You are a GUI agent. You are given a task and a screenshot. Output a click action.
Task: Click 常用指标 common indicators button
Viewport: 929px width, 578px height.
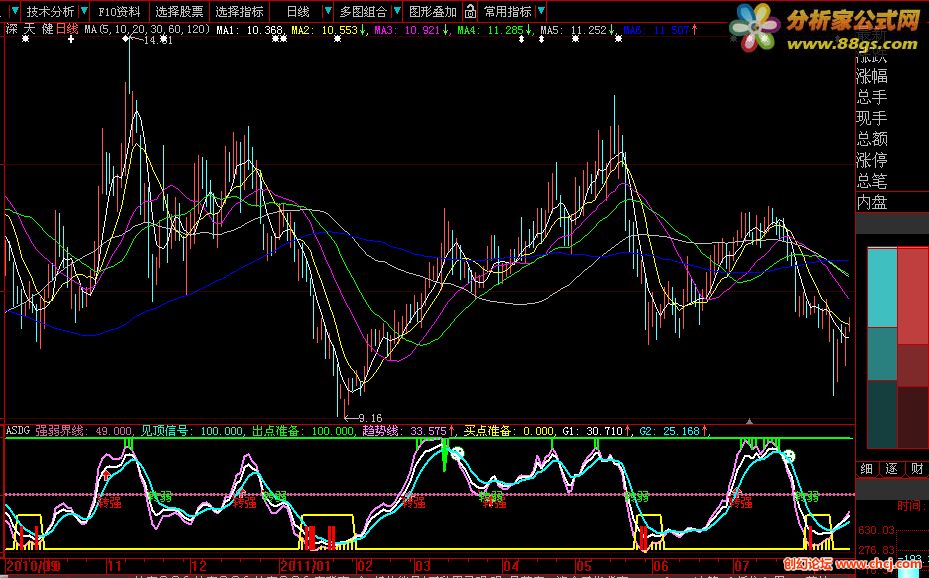click(507, 11)
